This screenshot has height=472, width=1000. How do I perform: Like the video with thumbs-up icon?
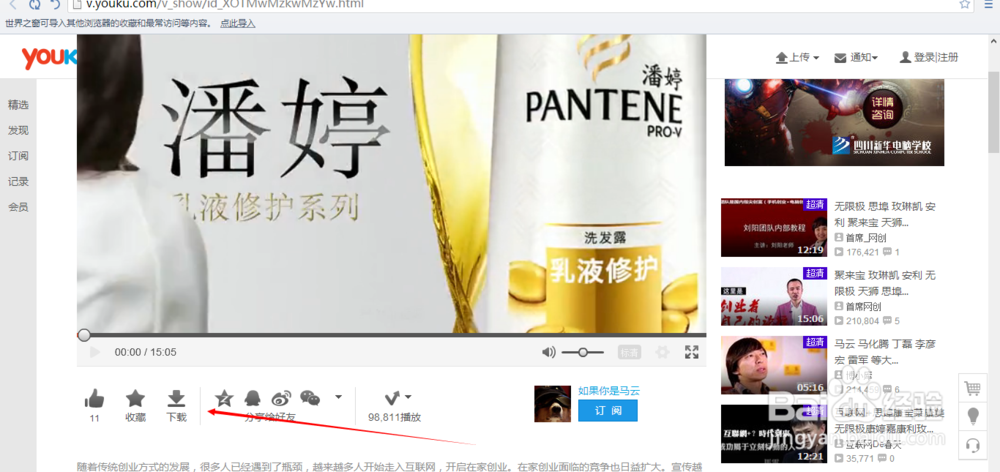coord(94,399)
